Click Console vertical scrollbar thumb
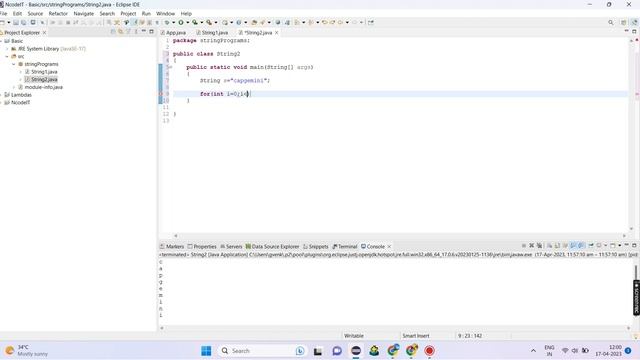This screenshot has height=360, width=640. (636, 272)
